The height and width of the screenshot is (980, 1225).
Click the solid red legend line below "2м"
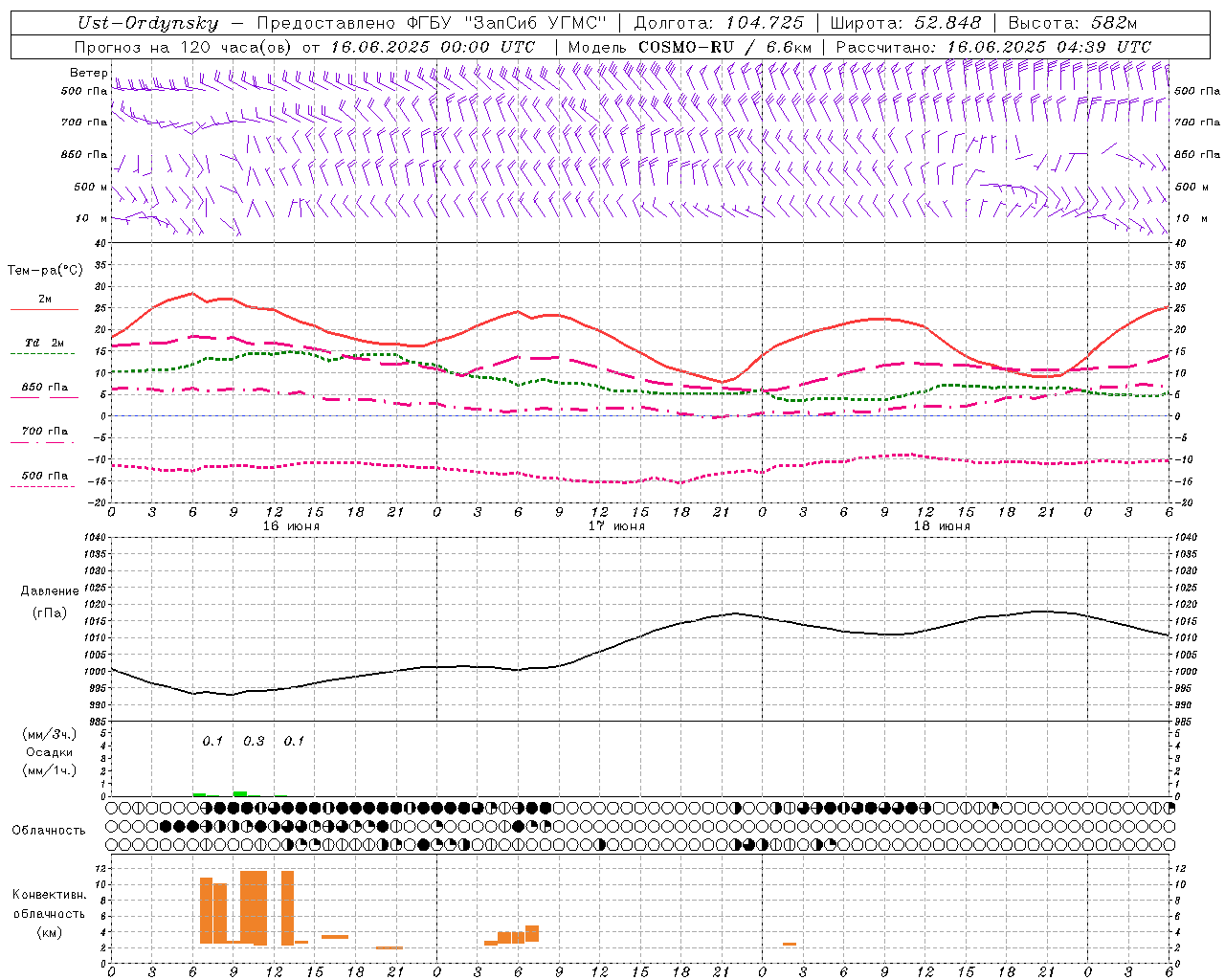click(x=43, y=310)
